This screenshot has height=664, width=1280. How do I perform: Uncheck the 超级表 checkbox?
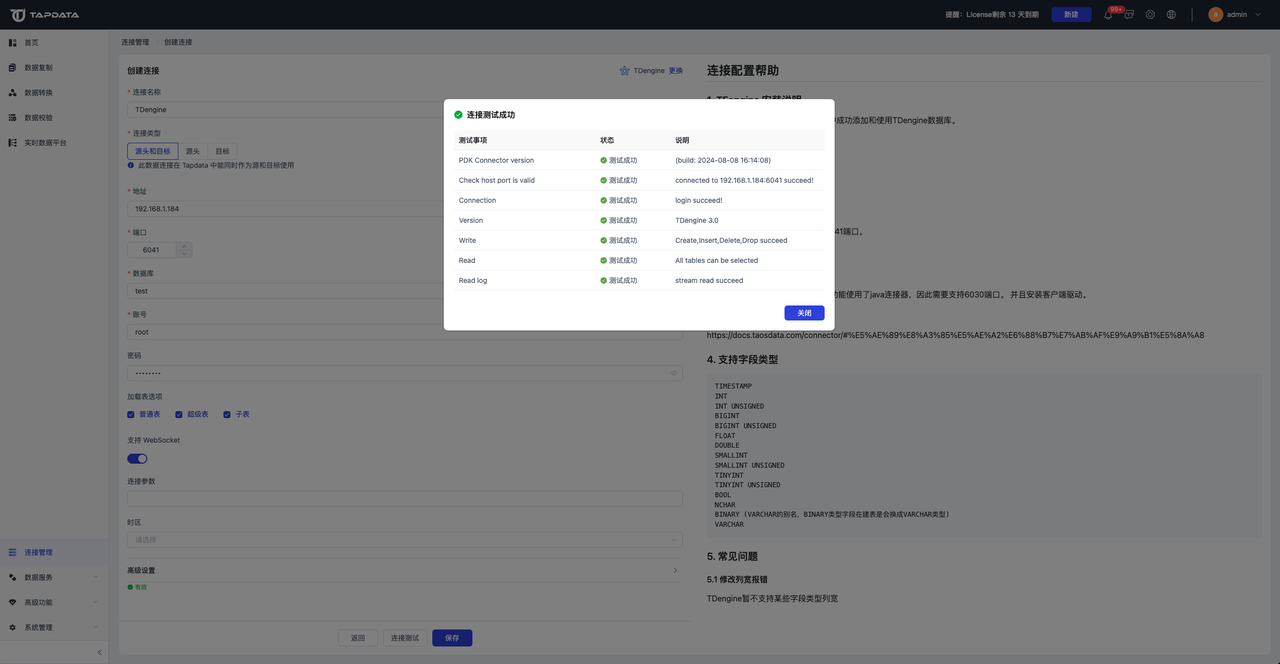pos(179,414)
